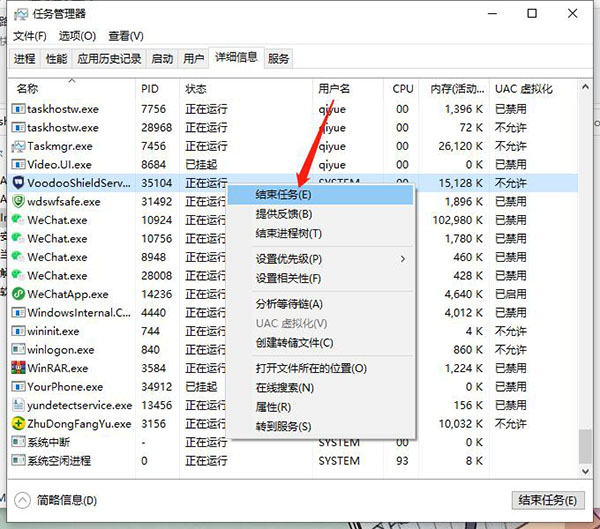The height and width of the screenshot is (529, 600).
Task: Click the 系统中断 process icon
Action: [18, 442]
